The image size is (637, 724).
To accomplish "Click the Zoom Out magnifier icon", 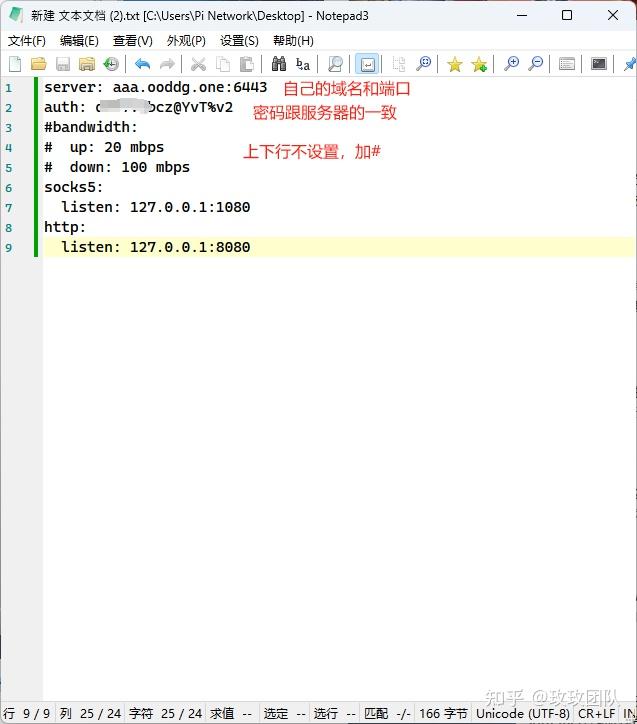I will point(536,64).
